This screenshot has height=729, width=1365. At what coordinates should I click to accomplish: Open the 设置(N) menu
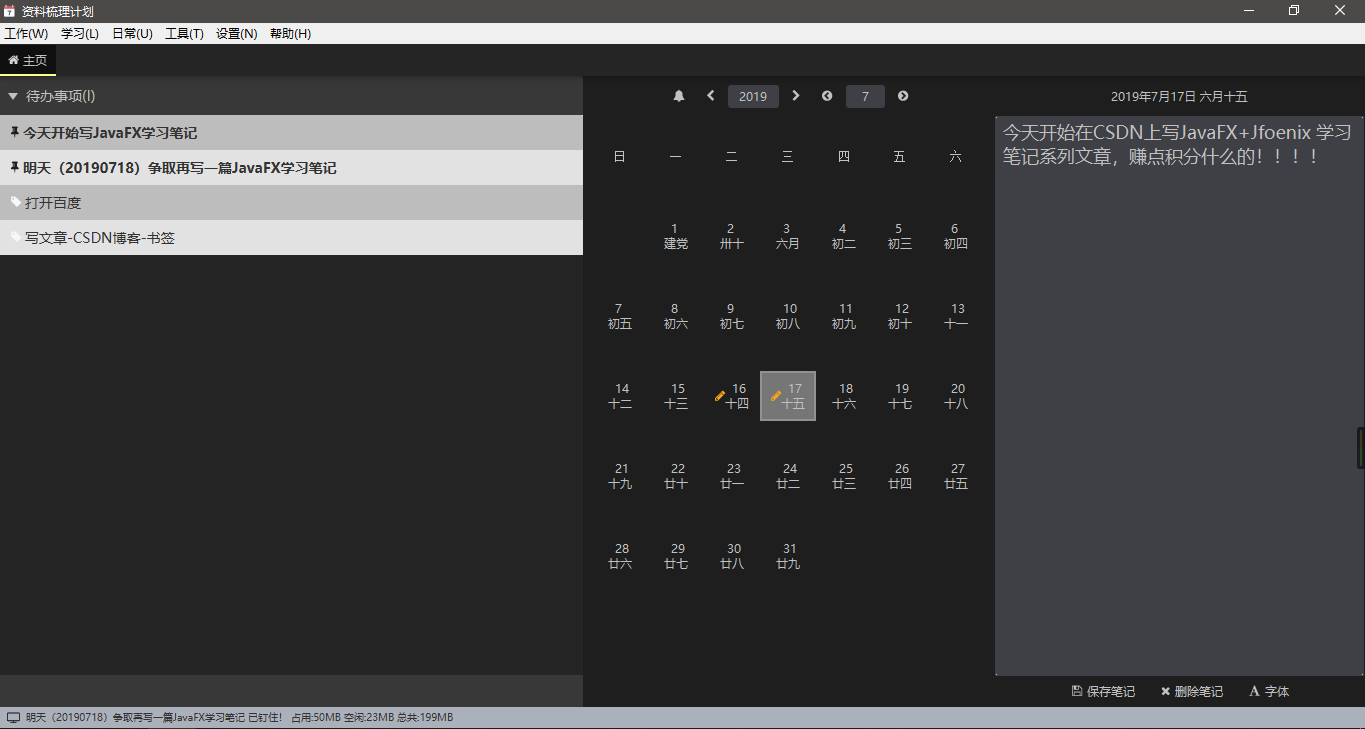(x=237, y=33)
